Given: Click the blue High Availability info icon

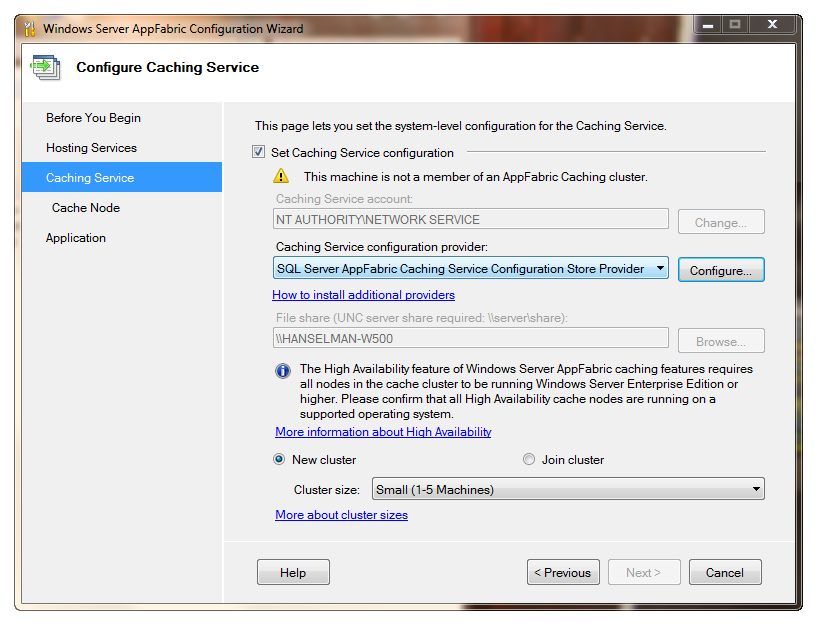Looking at the screenshot, I should (282, 371).
